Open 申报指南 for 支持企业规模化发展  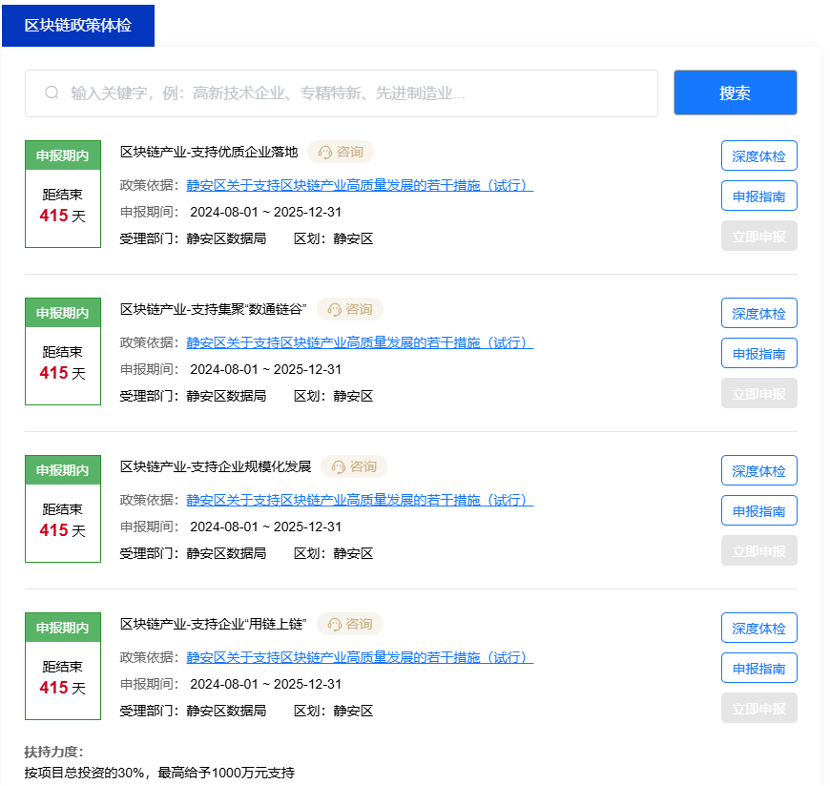click(758, 511)
